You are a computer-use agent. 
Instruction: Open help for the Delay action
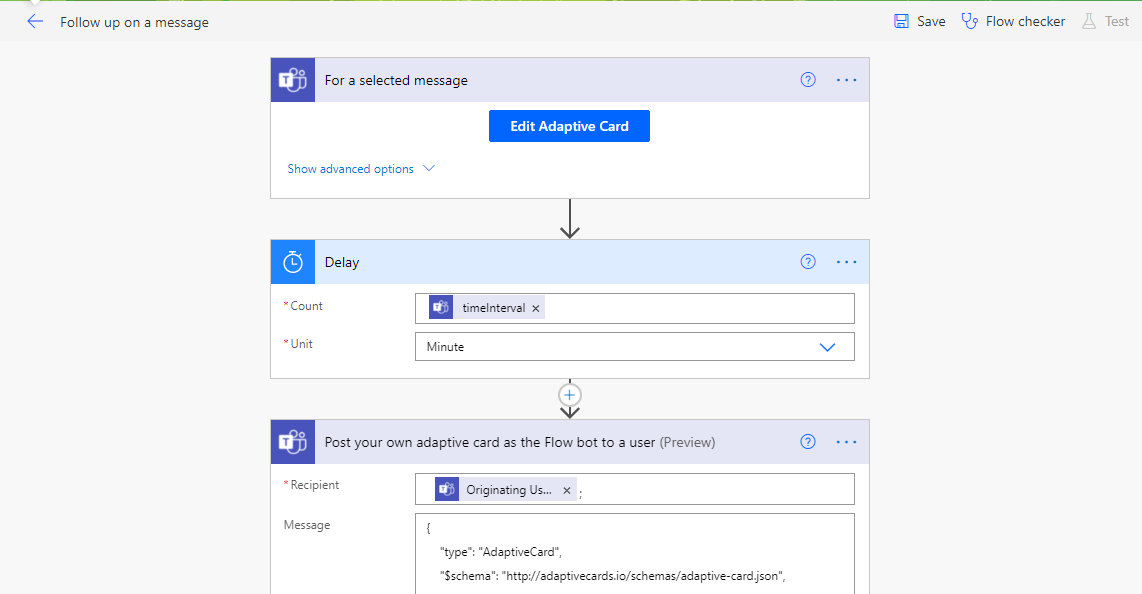[x=807, y=261]
